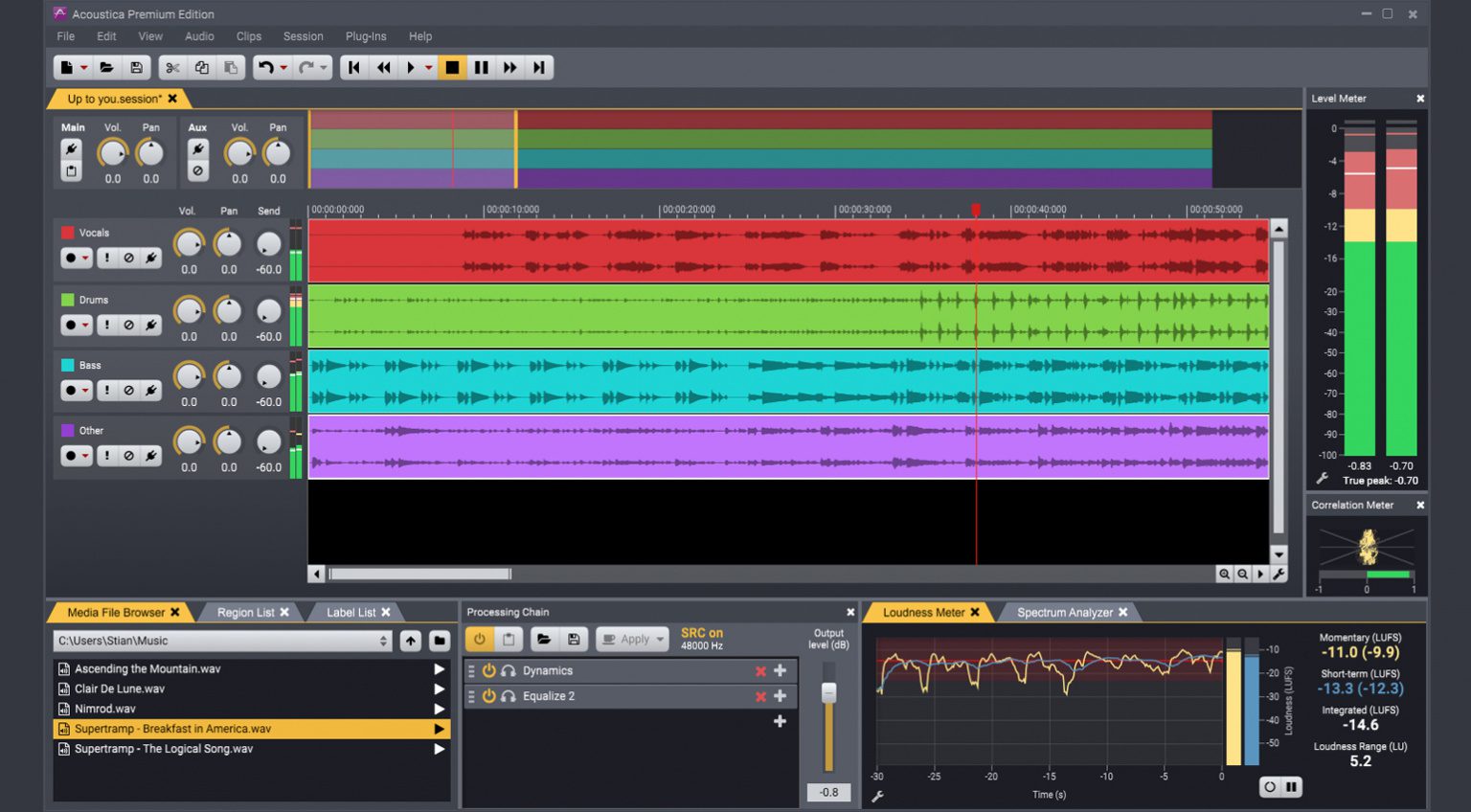1471x812 pixels.
Task: Go up one folder in Media File Browser
Action: (411, 641)
